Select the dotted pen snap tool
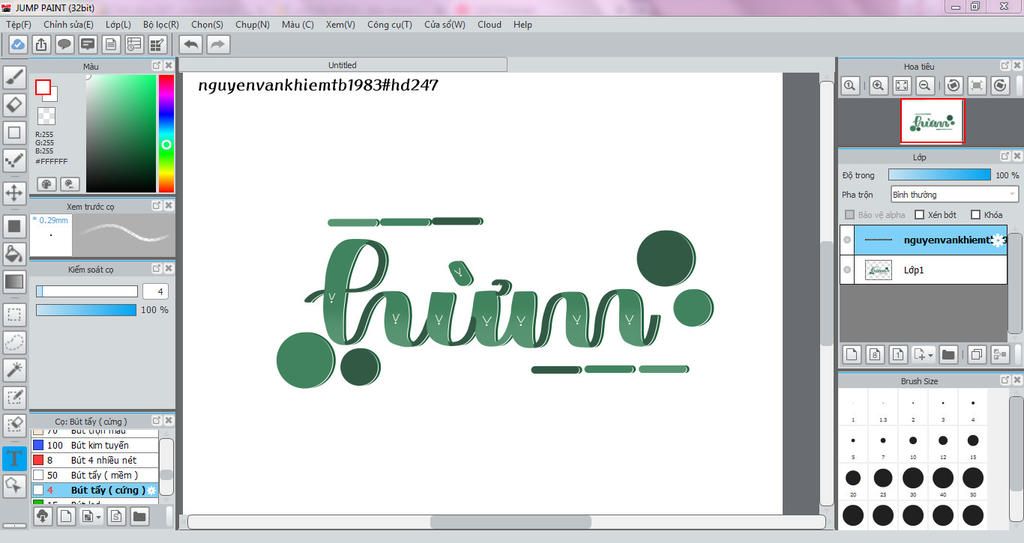 (14, 160)
